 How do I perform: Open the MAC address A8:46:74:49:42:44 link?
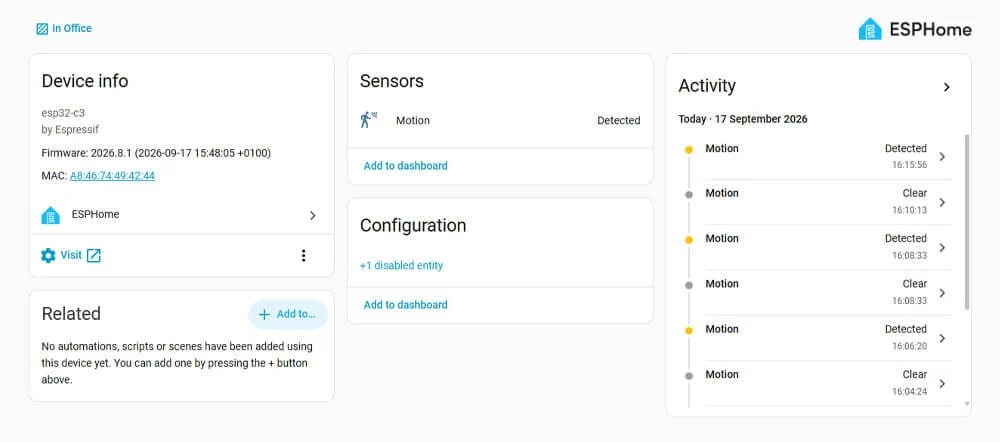pyautogui.click(x=112, y=176)
